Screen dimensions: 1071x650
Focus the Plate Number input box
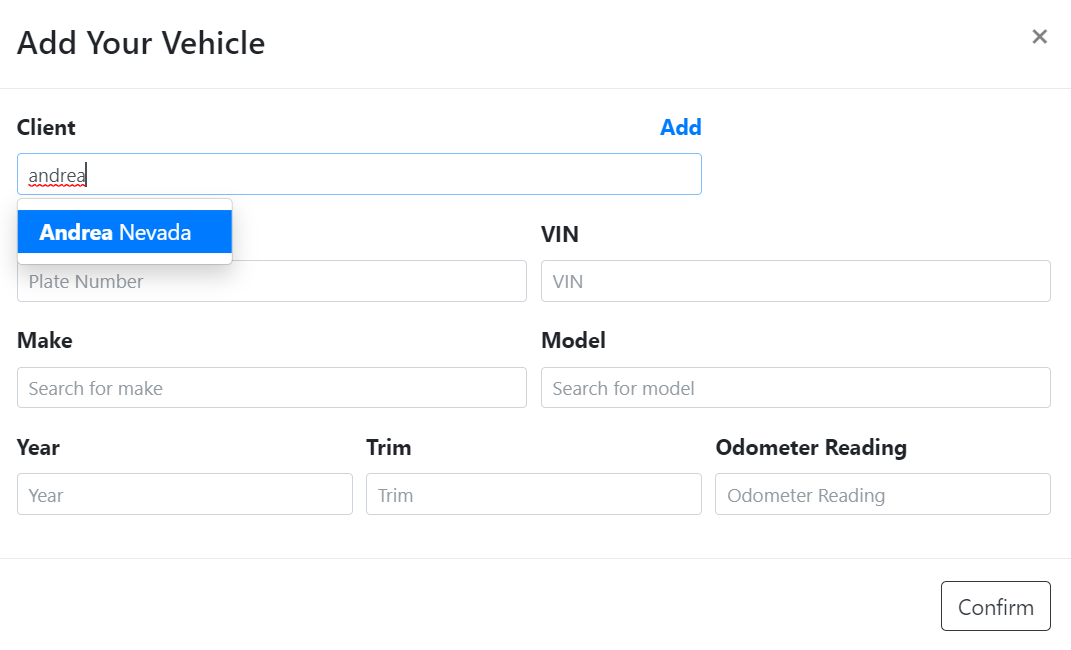coord(271,281)
